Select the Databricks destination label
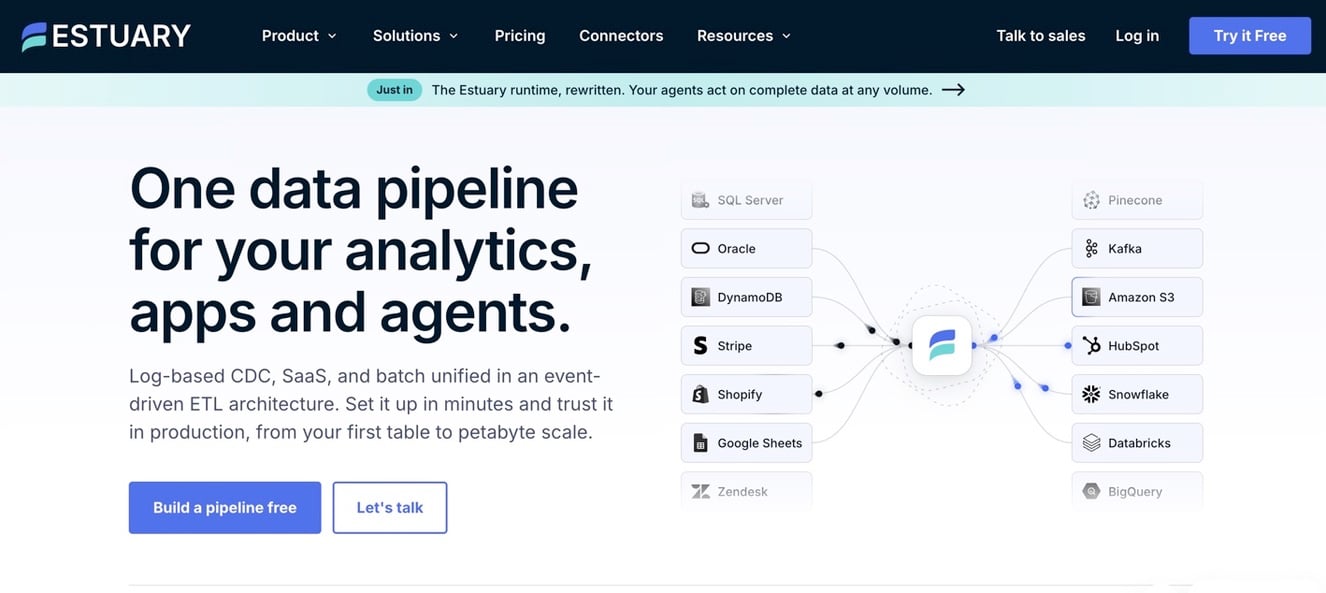 [1139, 443]
